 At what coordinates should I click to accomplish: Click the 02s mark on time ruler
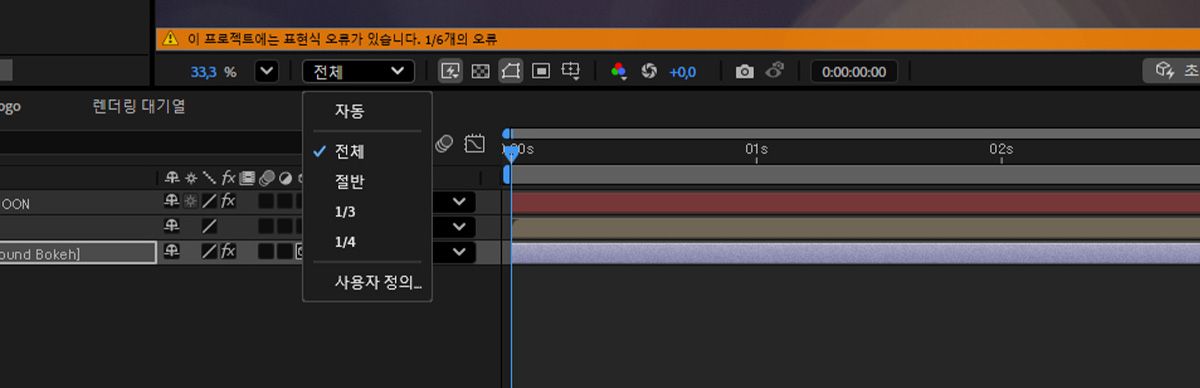[x=1001, y=149]
